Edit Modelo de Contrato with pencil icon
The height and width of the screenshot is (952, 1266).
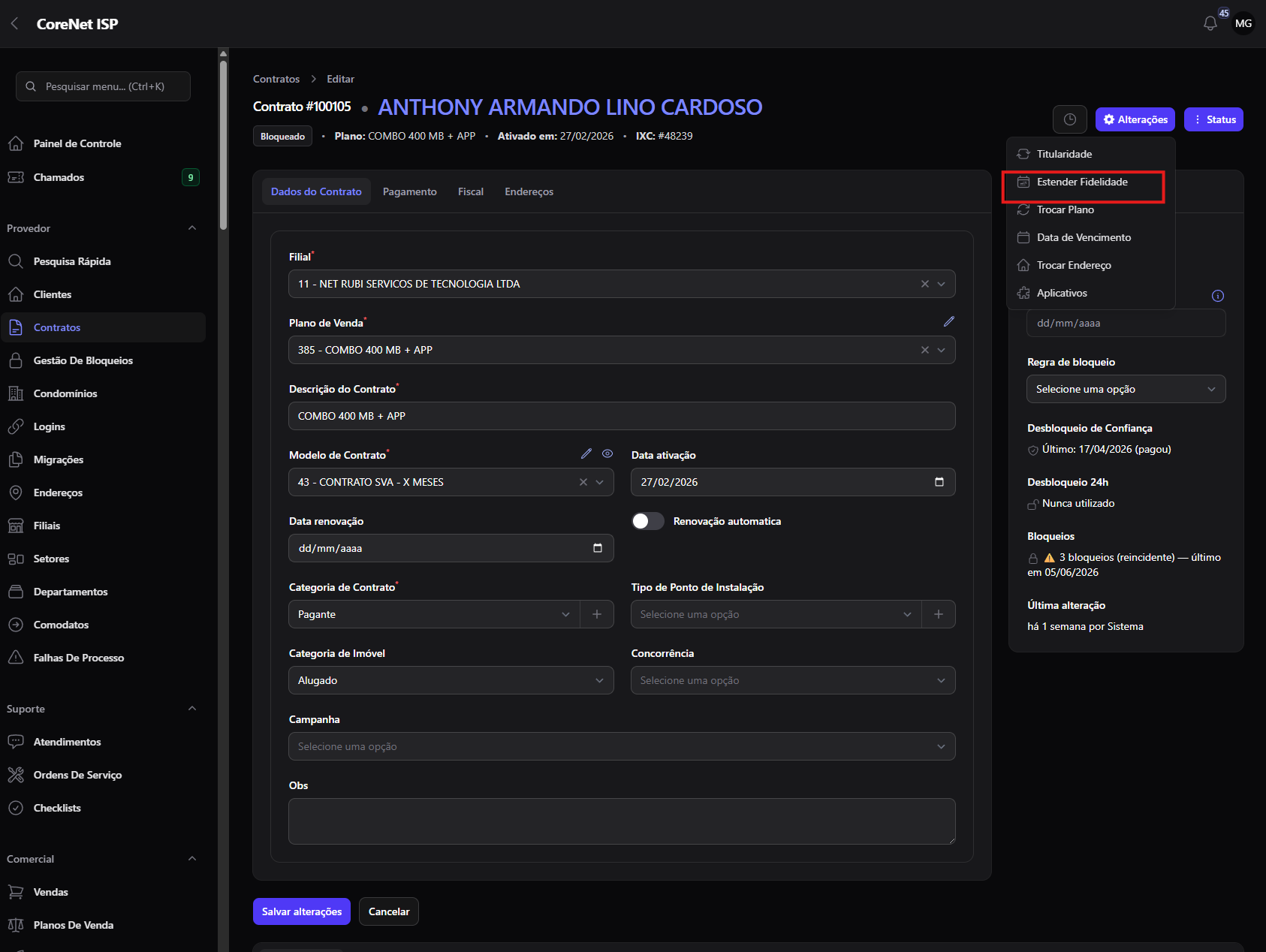pos(586,453)
